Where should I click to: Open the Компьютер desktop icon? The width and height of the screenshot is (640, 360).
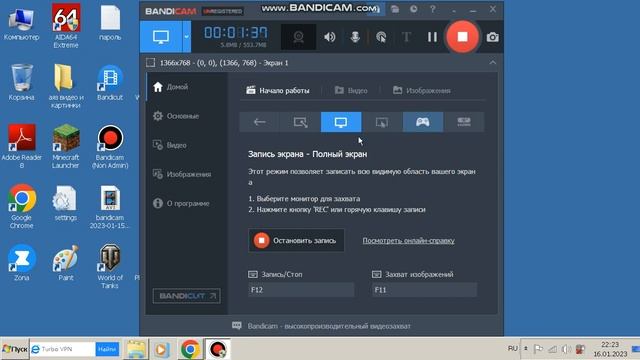(x=21, y=24)
